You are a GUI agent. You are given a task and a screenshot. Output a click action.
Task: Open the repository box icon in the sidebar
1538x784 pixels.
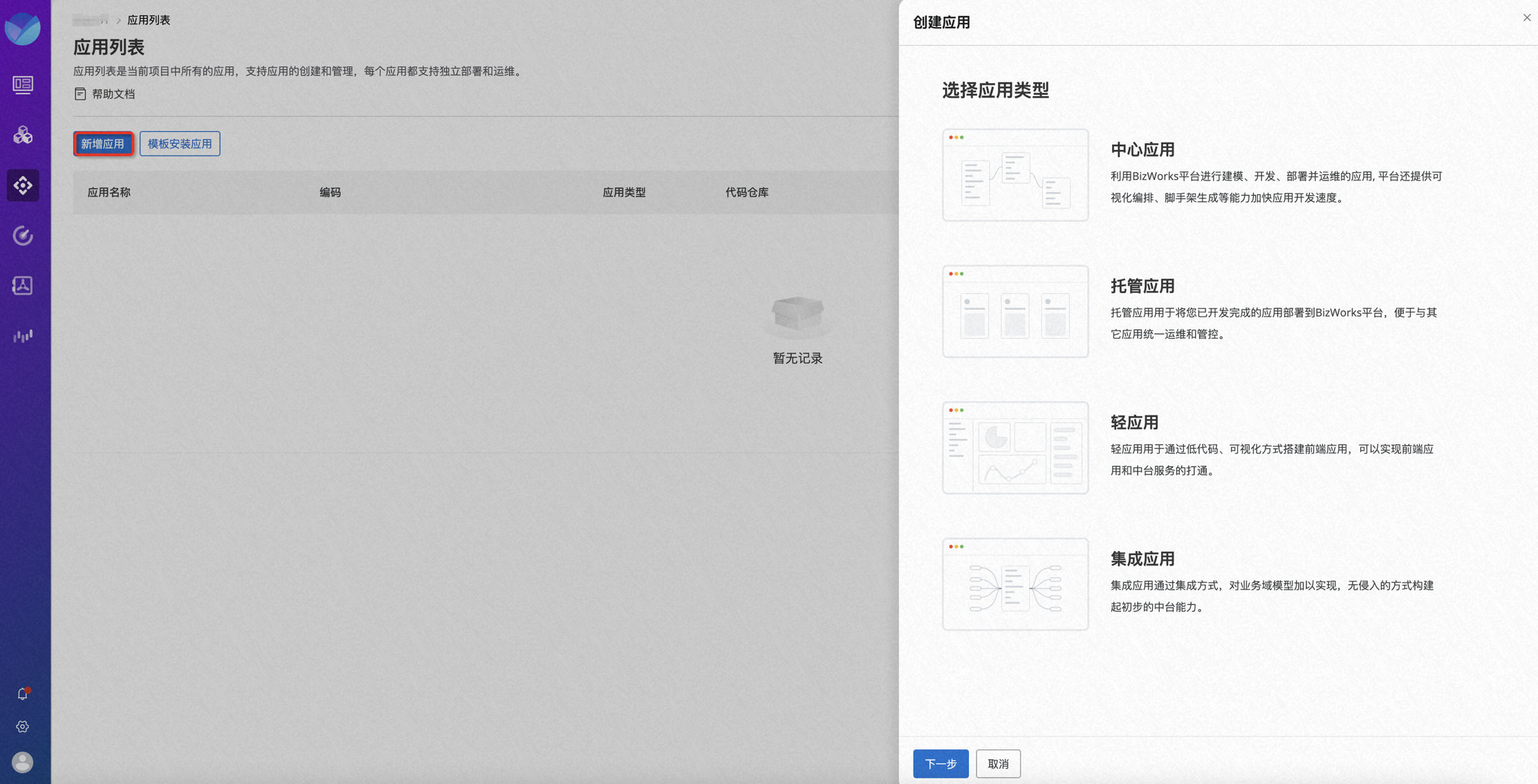[23, 285]
